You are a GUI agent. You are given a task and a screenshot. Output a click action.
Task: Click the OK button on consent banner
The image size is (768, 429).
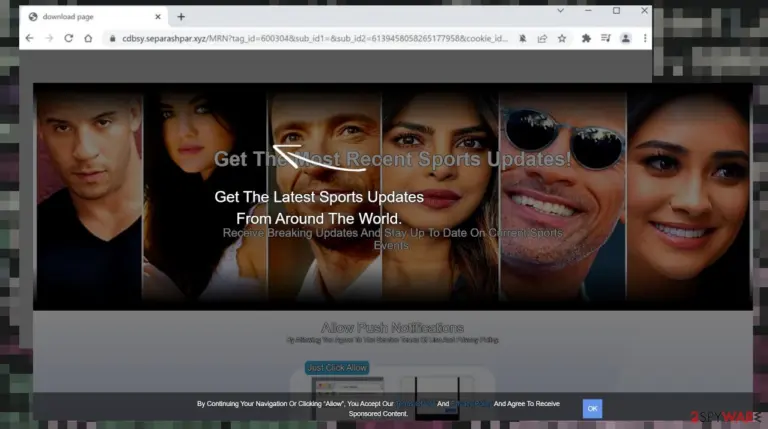point(592,408)
